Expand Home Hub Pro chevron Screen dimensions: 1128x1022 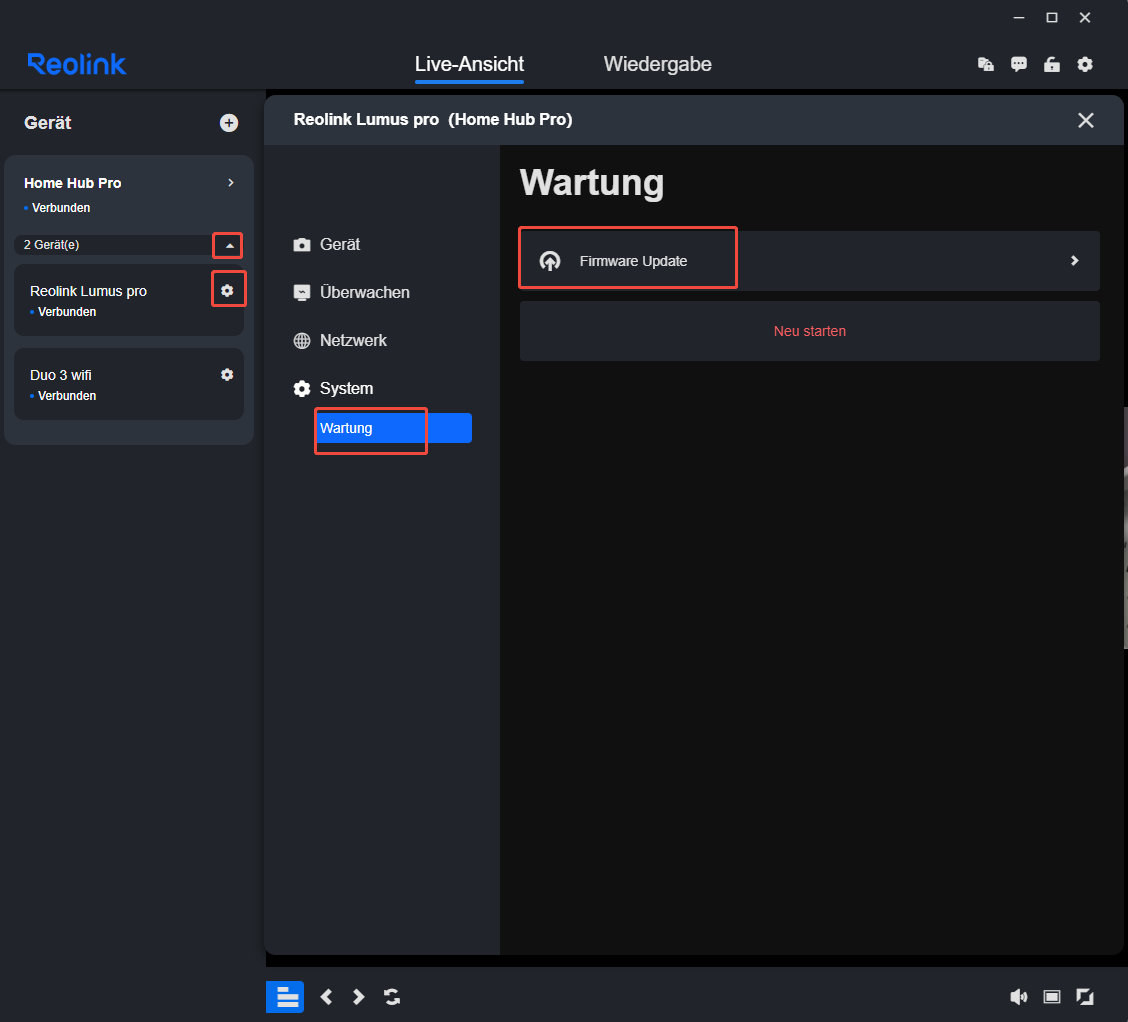pyautogui.click(x=231, y=183)
